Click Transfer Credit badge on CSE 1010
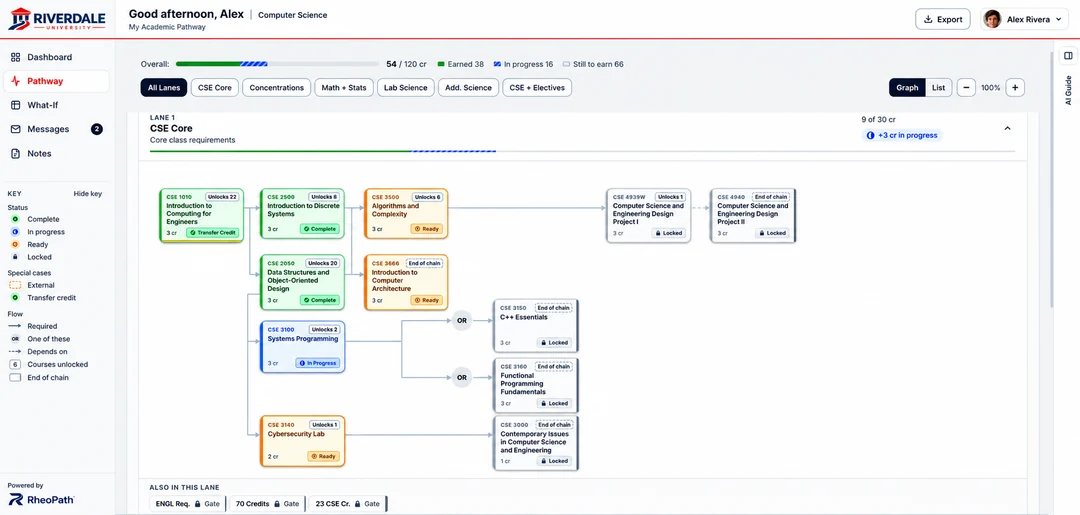Screen dimensions: 1080x515 click(x=213, y=233)
